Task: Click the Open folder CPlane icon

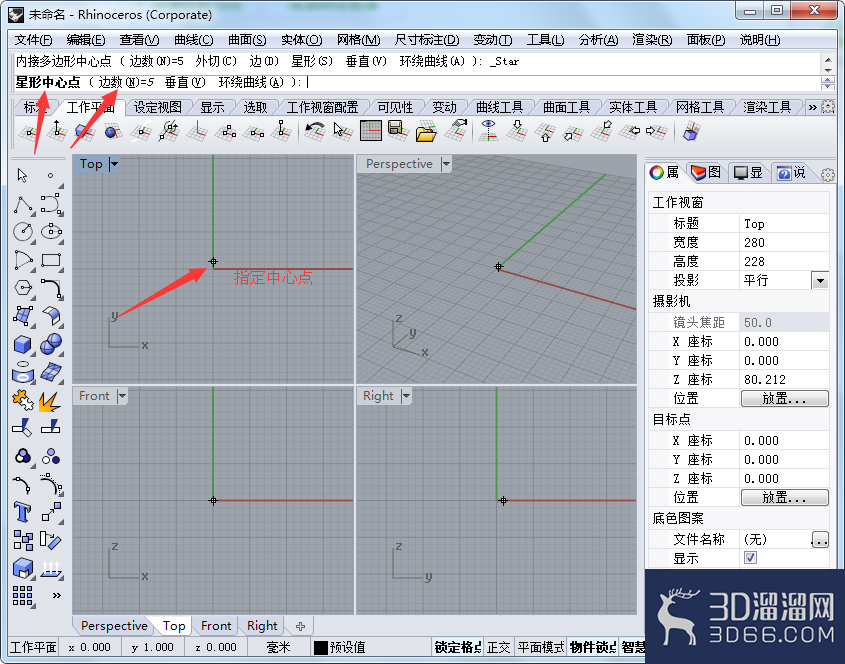Action: 426,132
